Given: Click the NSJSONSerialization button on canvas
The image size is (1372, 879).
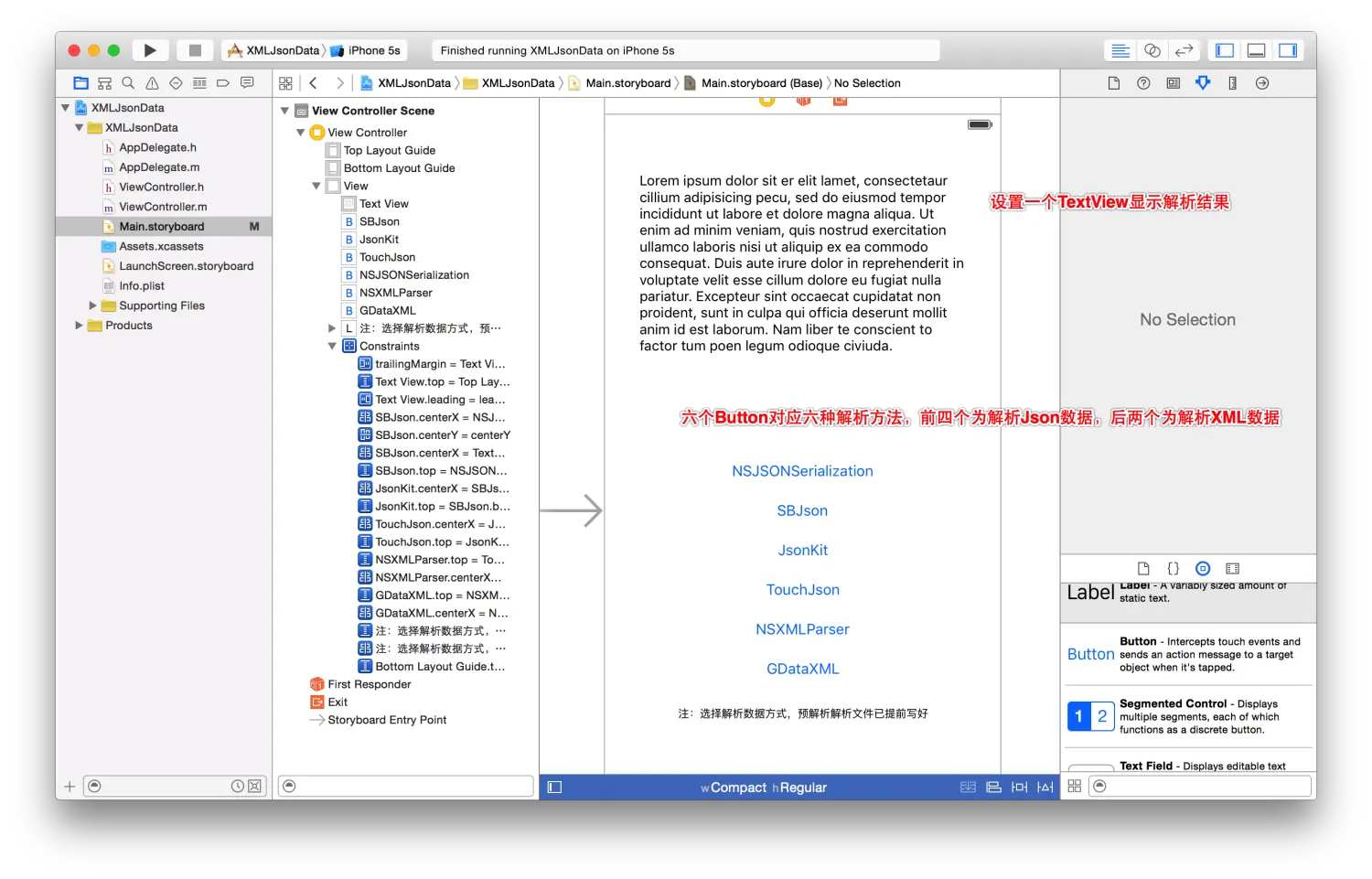Looking at the screenshot, I should pos(802,471).
